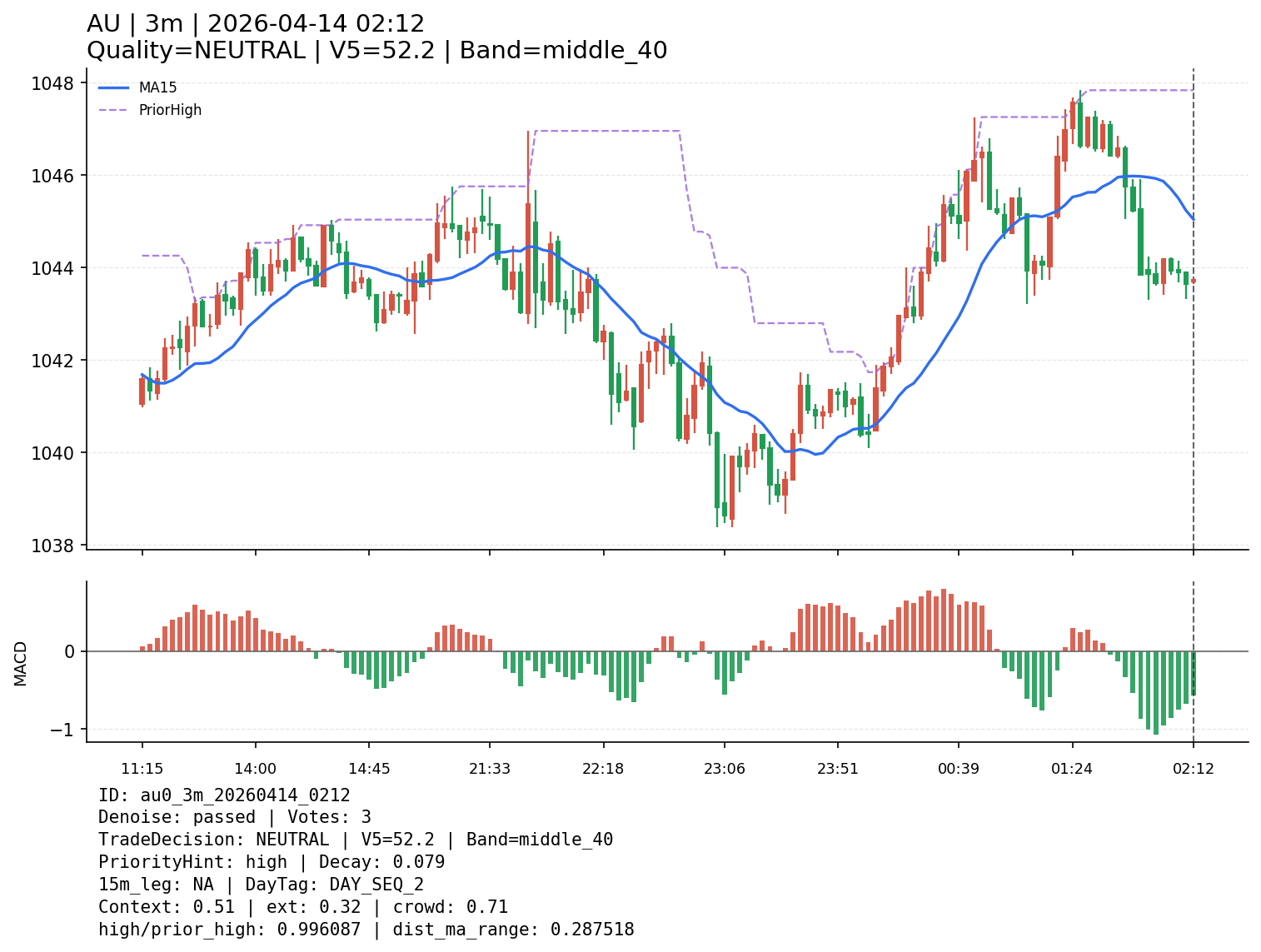Click the Quality=NEUTRAL subtitle line

(x=376, y=51)
